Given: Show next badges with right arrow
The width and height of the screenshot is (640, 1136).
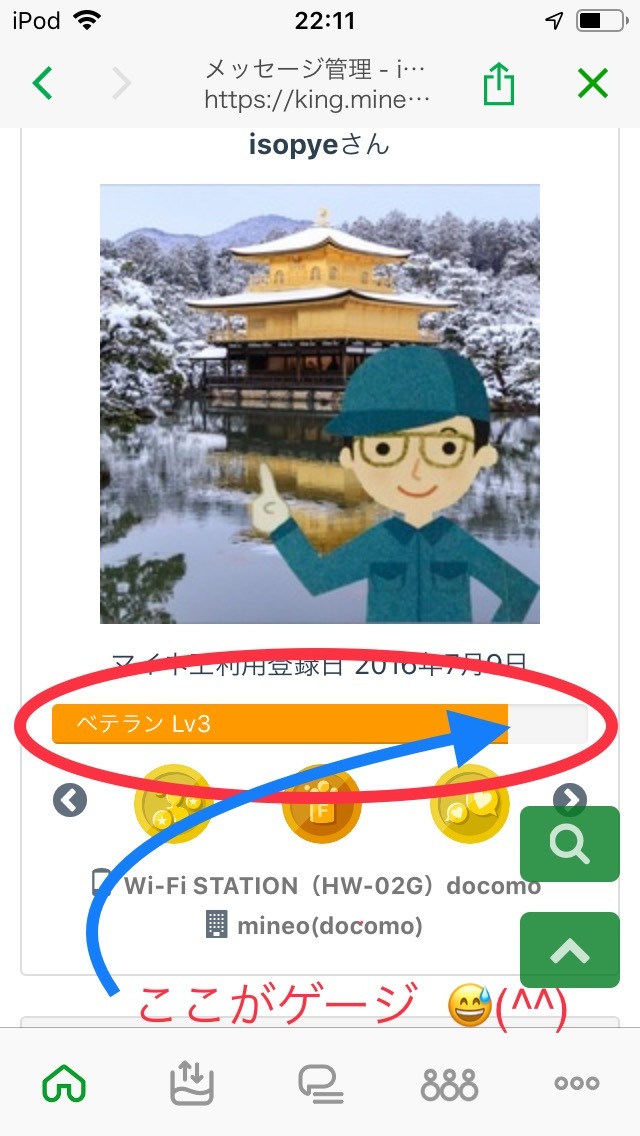Looking at the screenshot, I should click(x=570, y=799).
